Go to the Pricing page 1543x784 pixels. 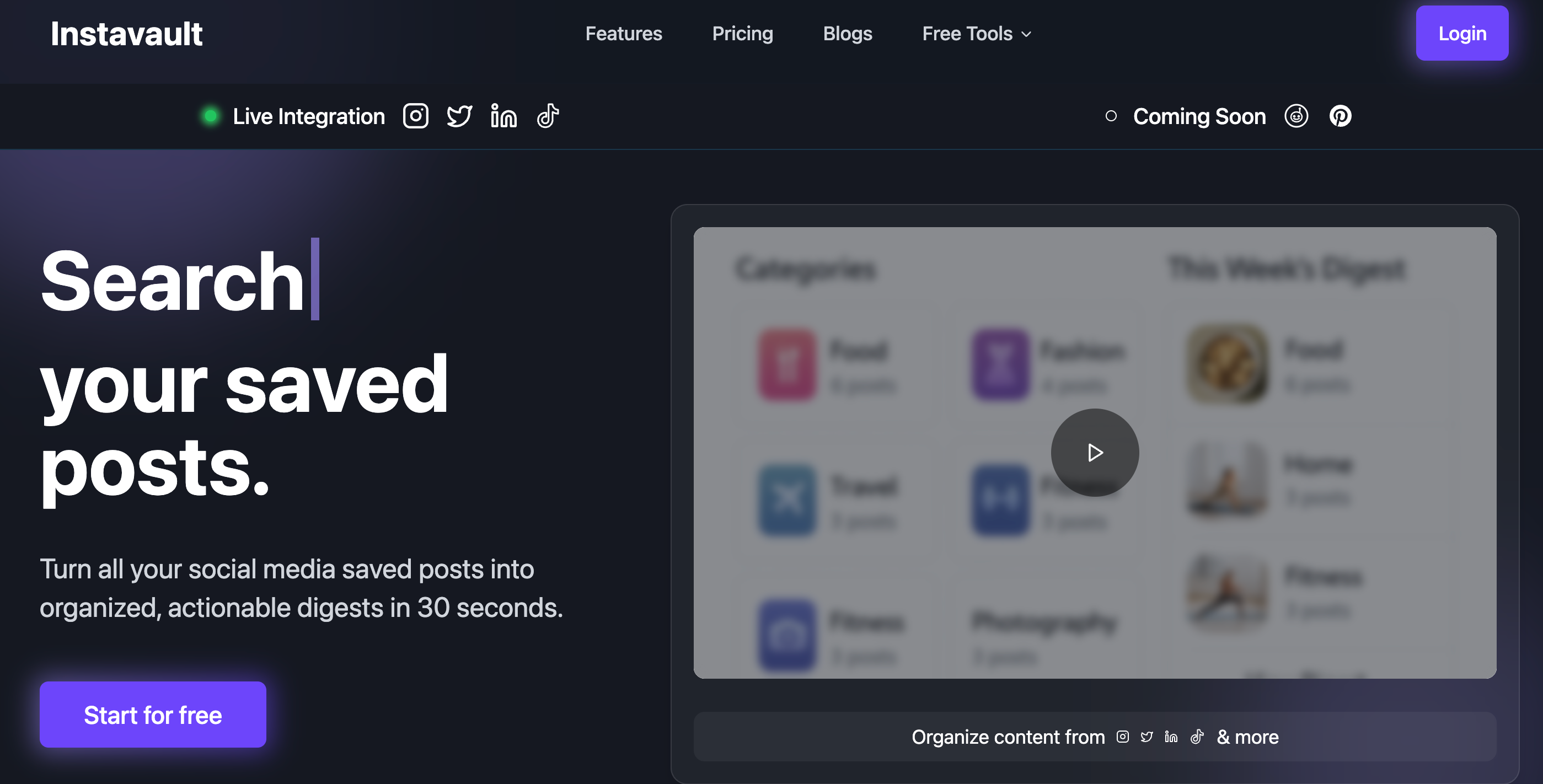coord(742,34)
